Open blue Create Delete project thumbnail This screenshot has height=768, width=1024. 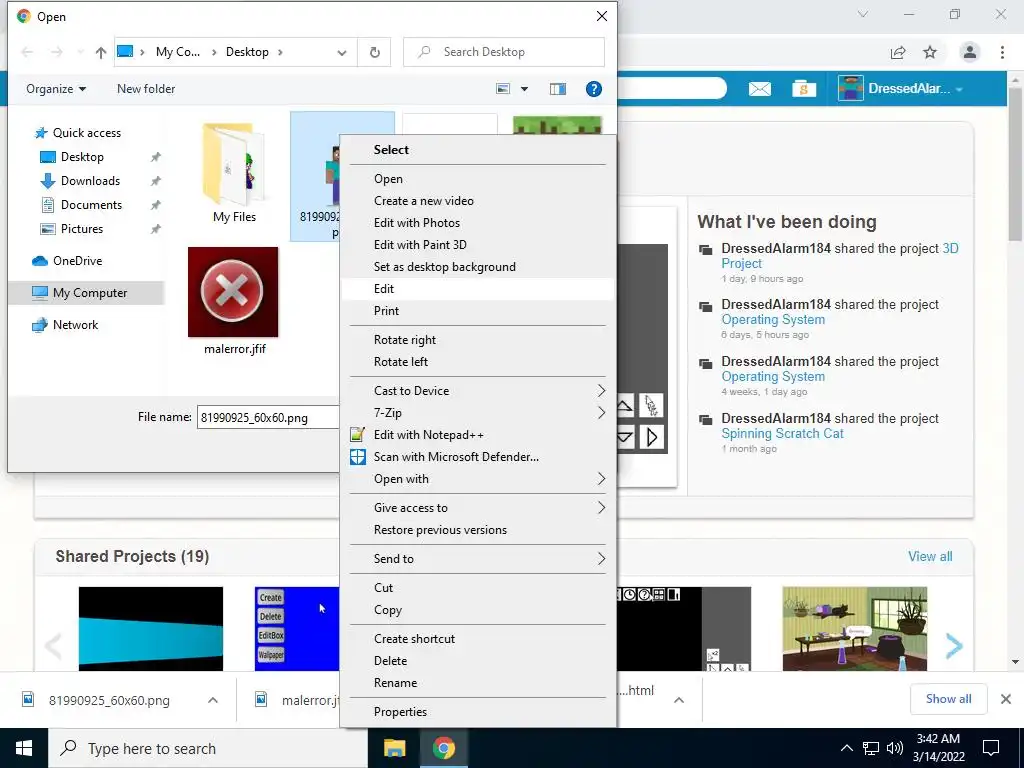click(297, 628)
